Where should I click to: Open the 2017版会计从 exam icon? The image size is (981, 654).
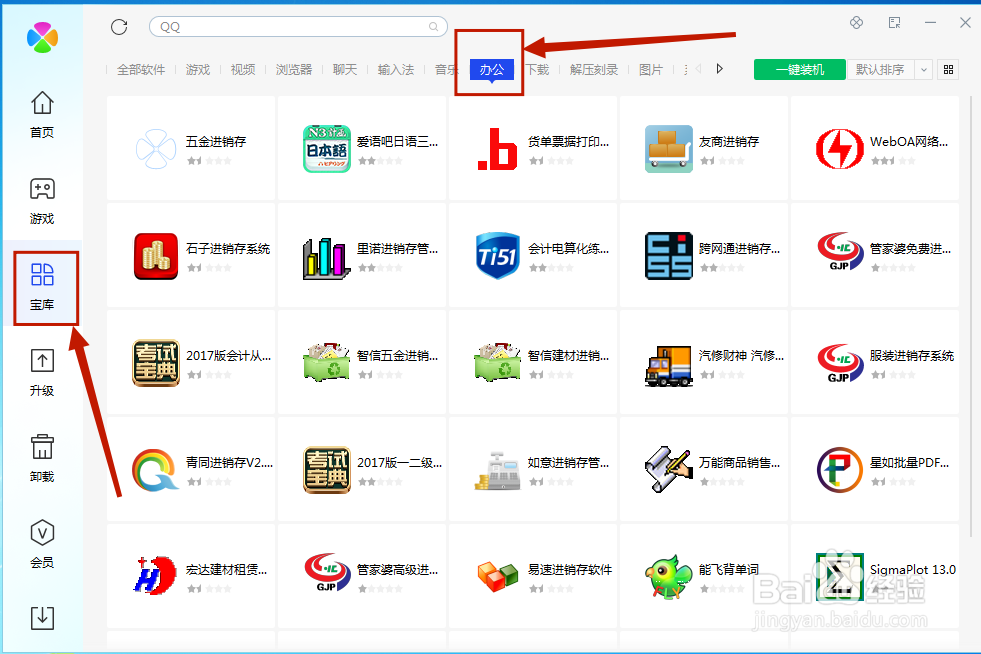(x=156, y=363)
